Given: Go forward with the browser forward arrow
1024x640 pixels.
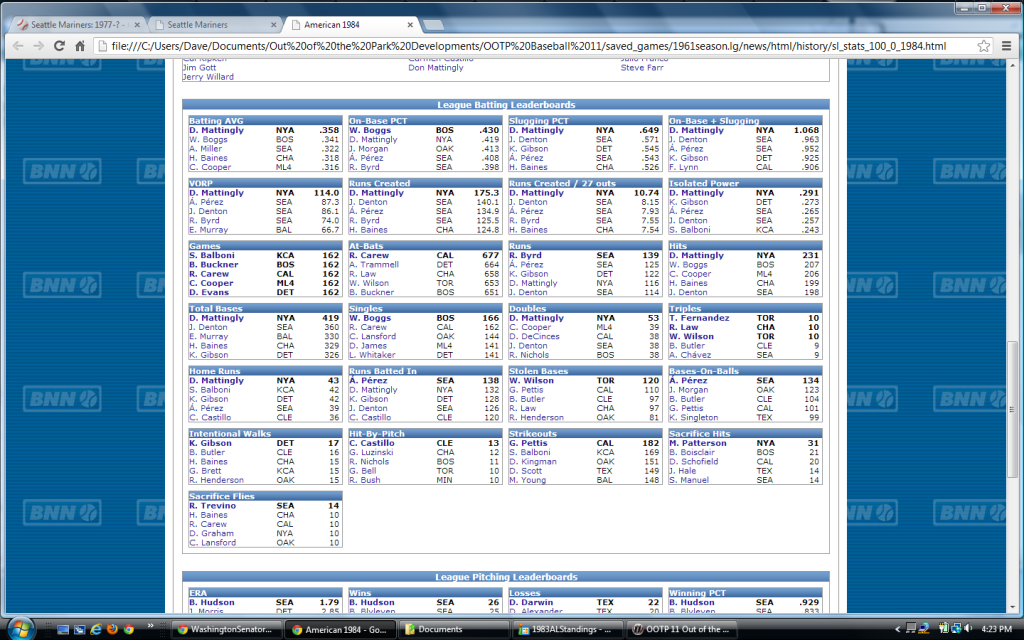Looking at the screenshot, I should pos(39,46).
